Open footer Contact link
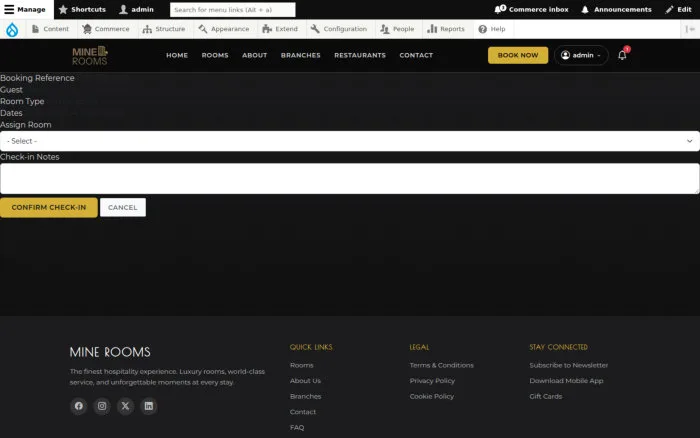700x438 pixels. [303, 412]
